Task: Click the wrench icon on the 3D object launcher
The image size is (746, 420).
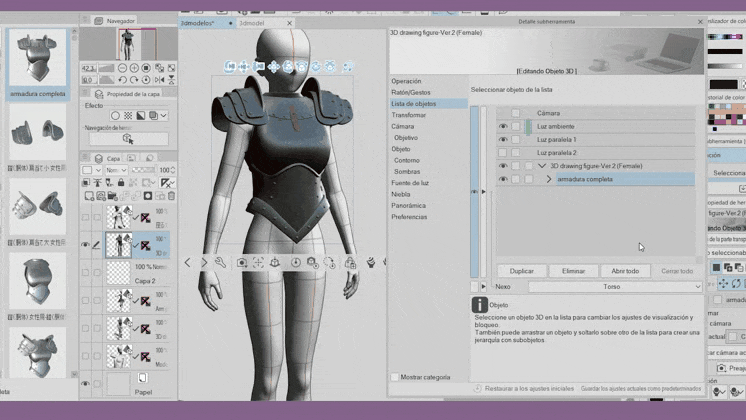Action: click(x=220, y=263)
